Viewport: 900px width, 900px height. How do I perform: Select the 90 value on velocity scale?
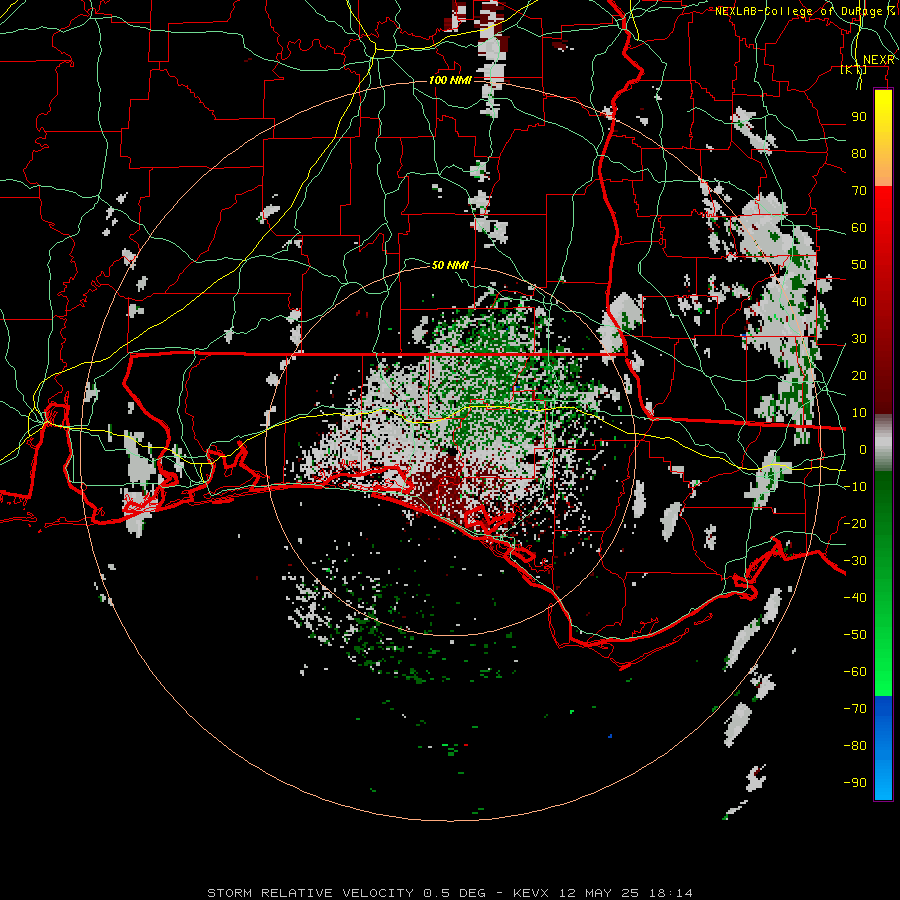pos(859,117)
